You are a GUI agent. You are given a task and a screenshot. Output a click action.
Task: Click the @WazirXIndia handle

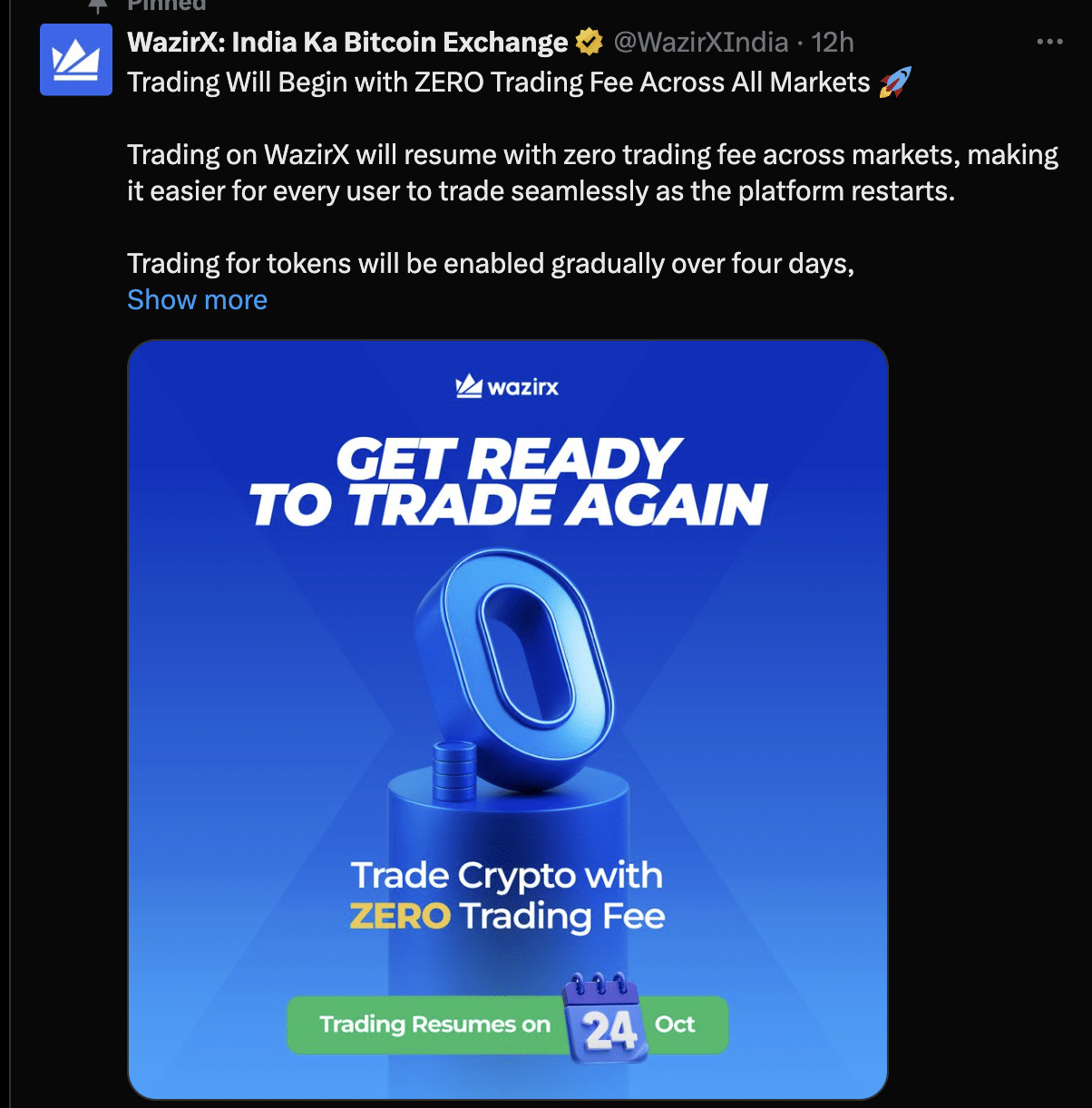click(700, 42)
